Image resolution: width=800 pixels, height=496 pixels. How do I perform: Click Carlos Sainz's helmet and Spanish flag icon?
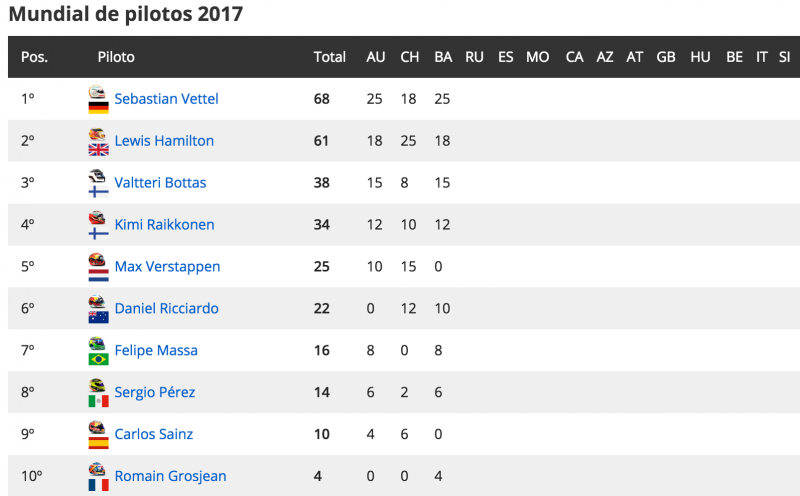(x=98, y=434)
